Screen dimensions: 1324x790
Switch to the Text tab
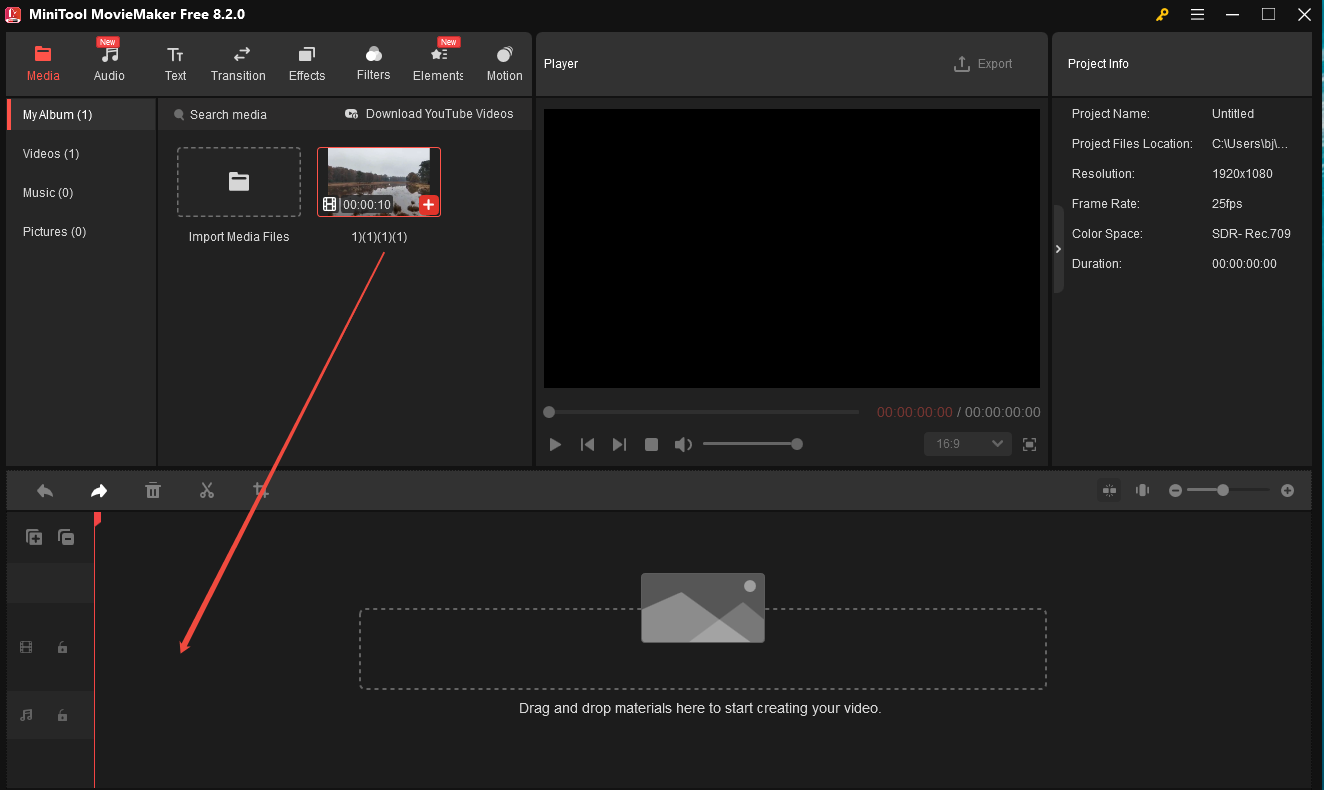point(175,63)
